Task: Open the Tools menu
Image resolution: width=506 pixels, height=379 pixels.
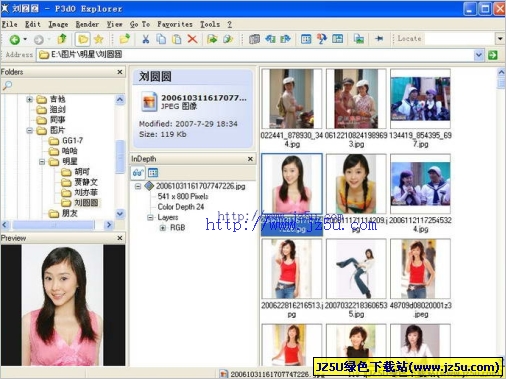Action: tap(210, 24)
